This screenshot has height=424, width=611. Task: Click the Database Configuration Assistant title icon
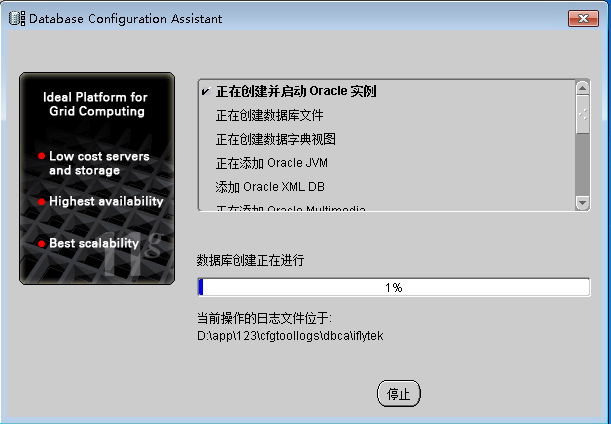click(x=17, y=18)
